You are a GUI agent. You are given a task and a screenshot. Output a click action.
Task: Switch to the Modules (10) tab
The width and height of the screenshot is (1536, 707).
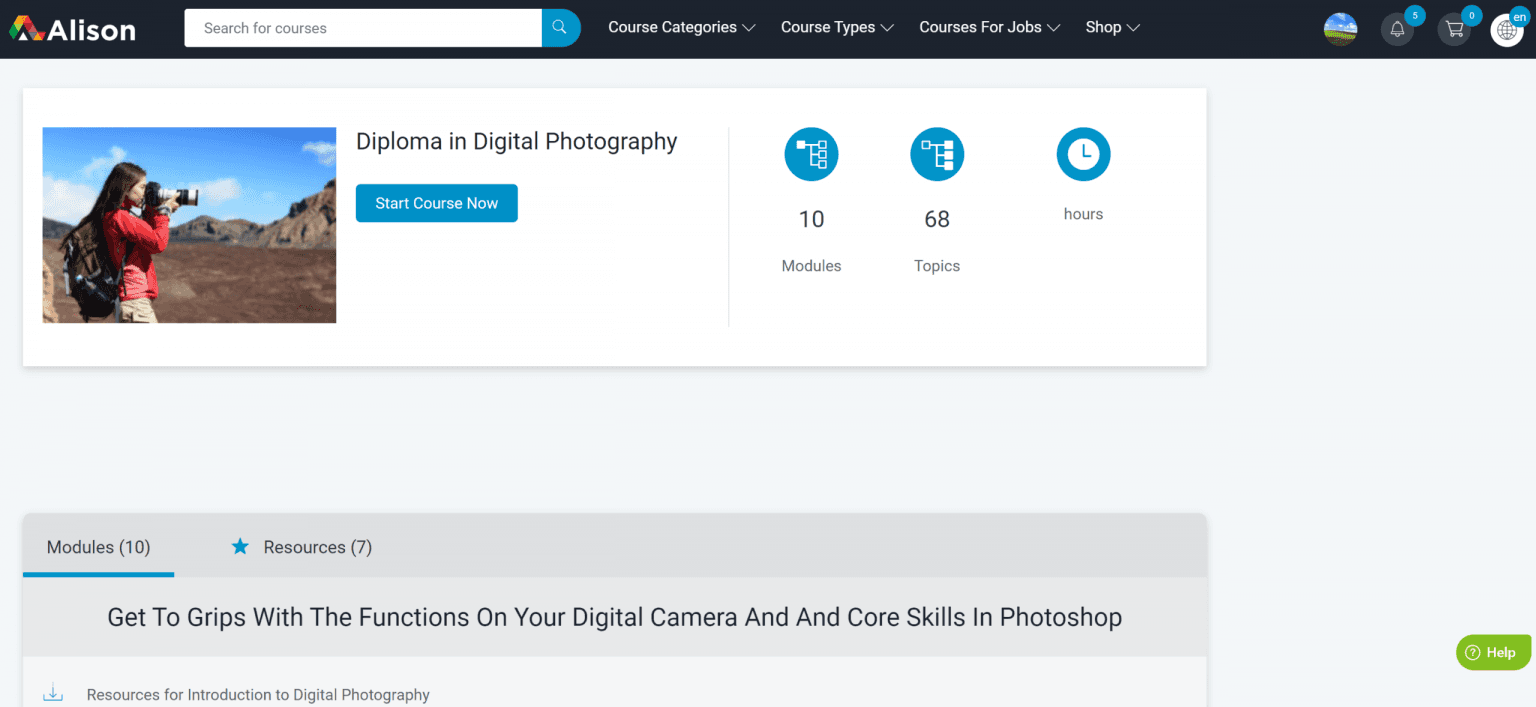pyautogui.click(x=98, y=547)
